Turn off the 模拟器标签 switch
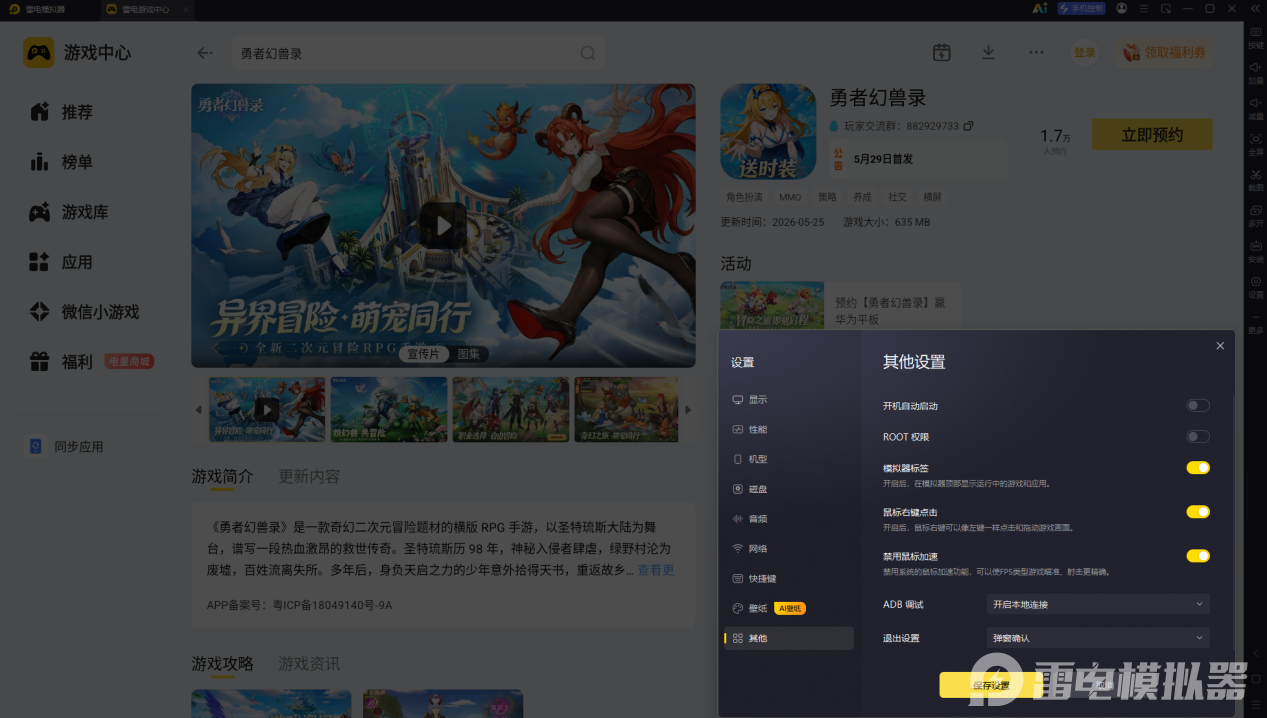1267x718 pixels. click(x=1198, y=468)
